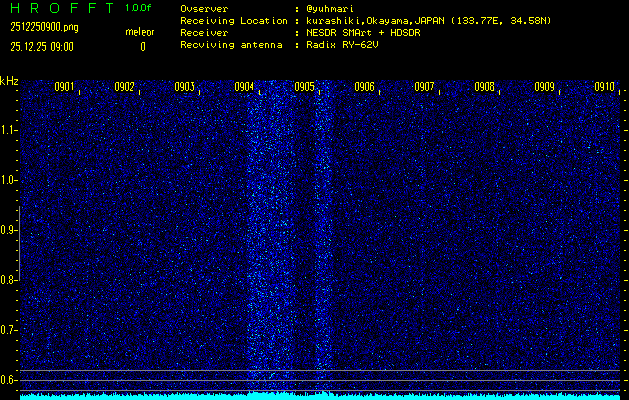Image resolution: width=629 pixels, height=400 pixels.
Task: Click the HROFFT program title
Action: [x=63, y=8]
